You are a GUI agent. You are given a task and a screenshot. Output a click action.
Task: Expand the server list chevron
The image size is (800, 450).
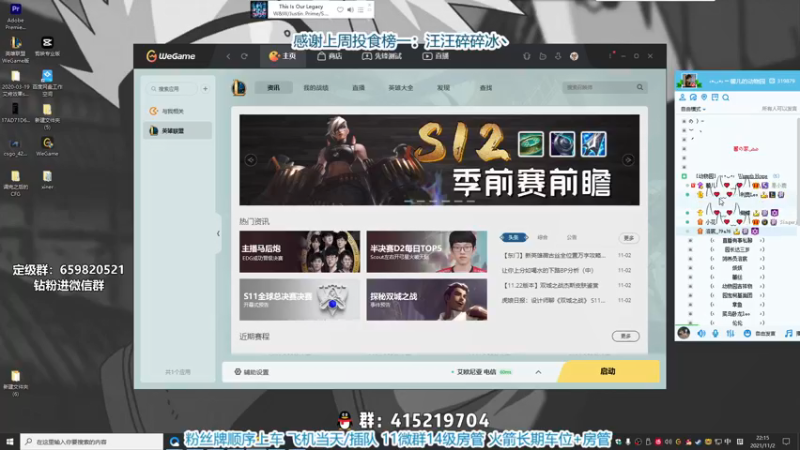(x=538, y=372)
